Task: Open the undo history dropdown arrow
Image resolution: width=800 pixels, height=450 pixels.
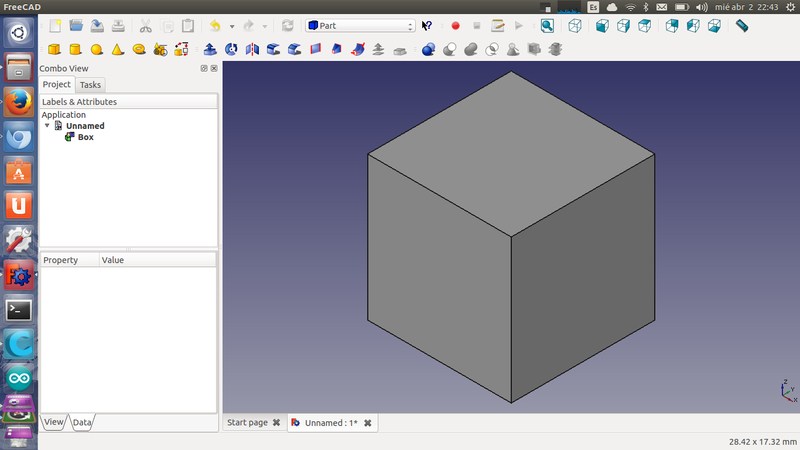Action: click(x=232, y=26)
